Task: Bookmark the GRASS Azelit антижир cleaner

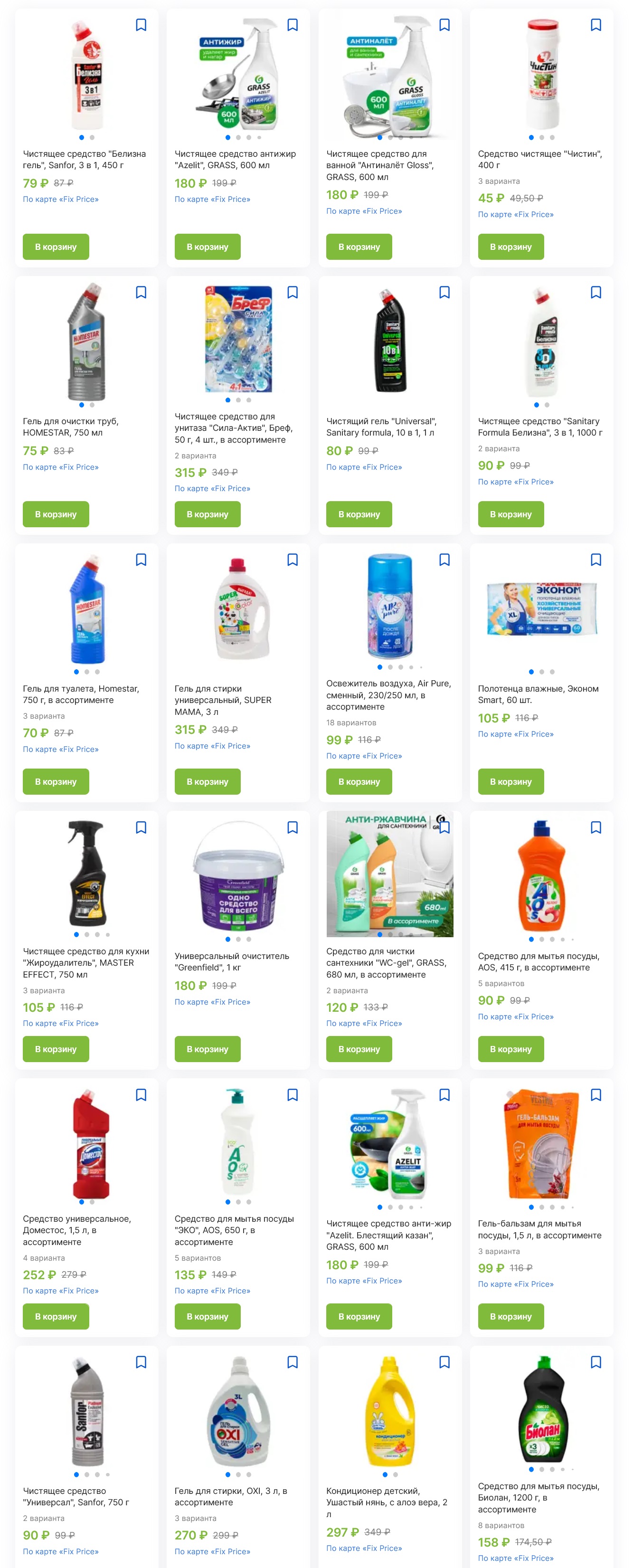Action: point(292,25)
